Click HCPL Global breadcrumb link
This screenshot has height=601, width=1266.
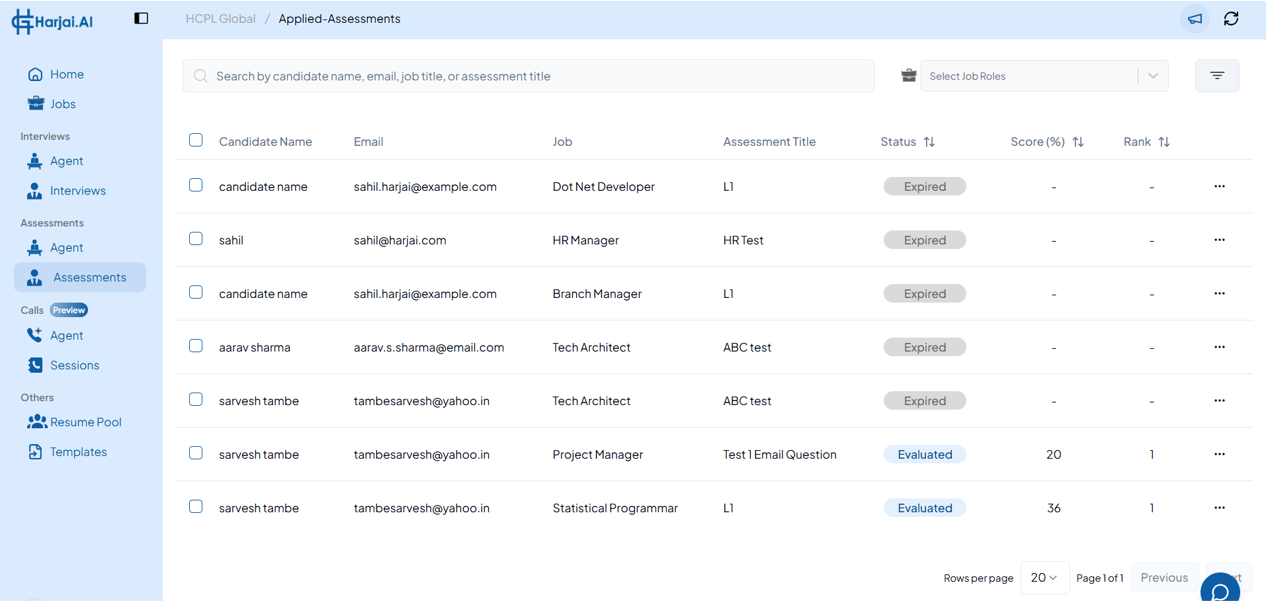click(220, 19)
